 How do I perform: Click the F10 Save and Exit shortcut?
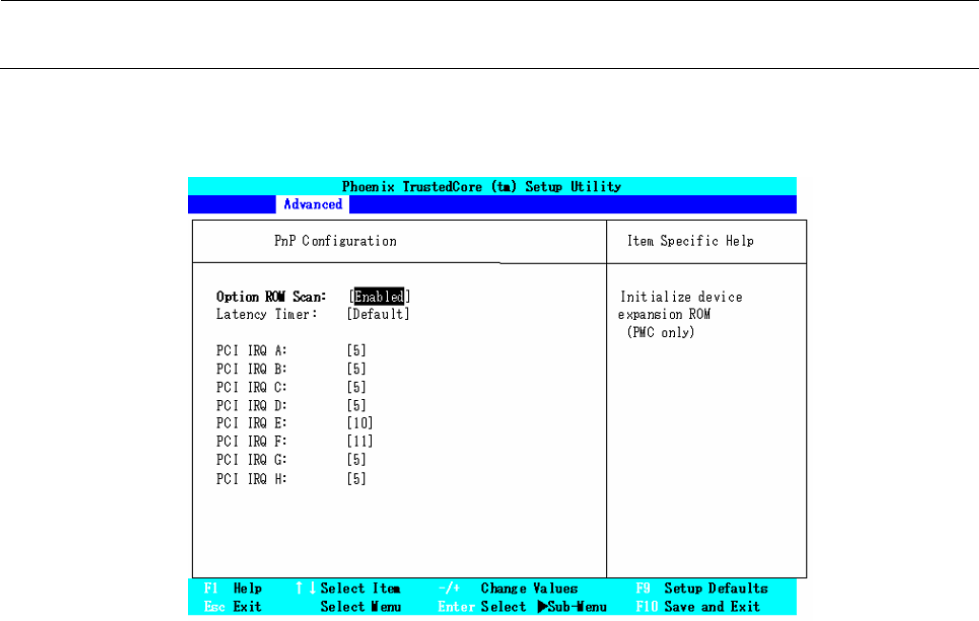pyautogui.click(x=698, y=607)
